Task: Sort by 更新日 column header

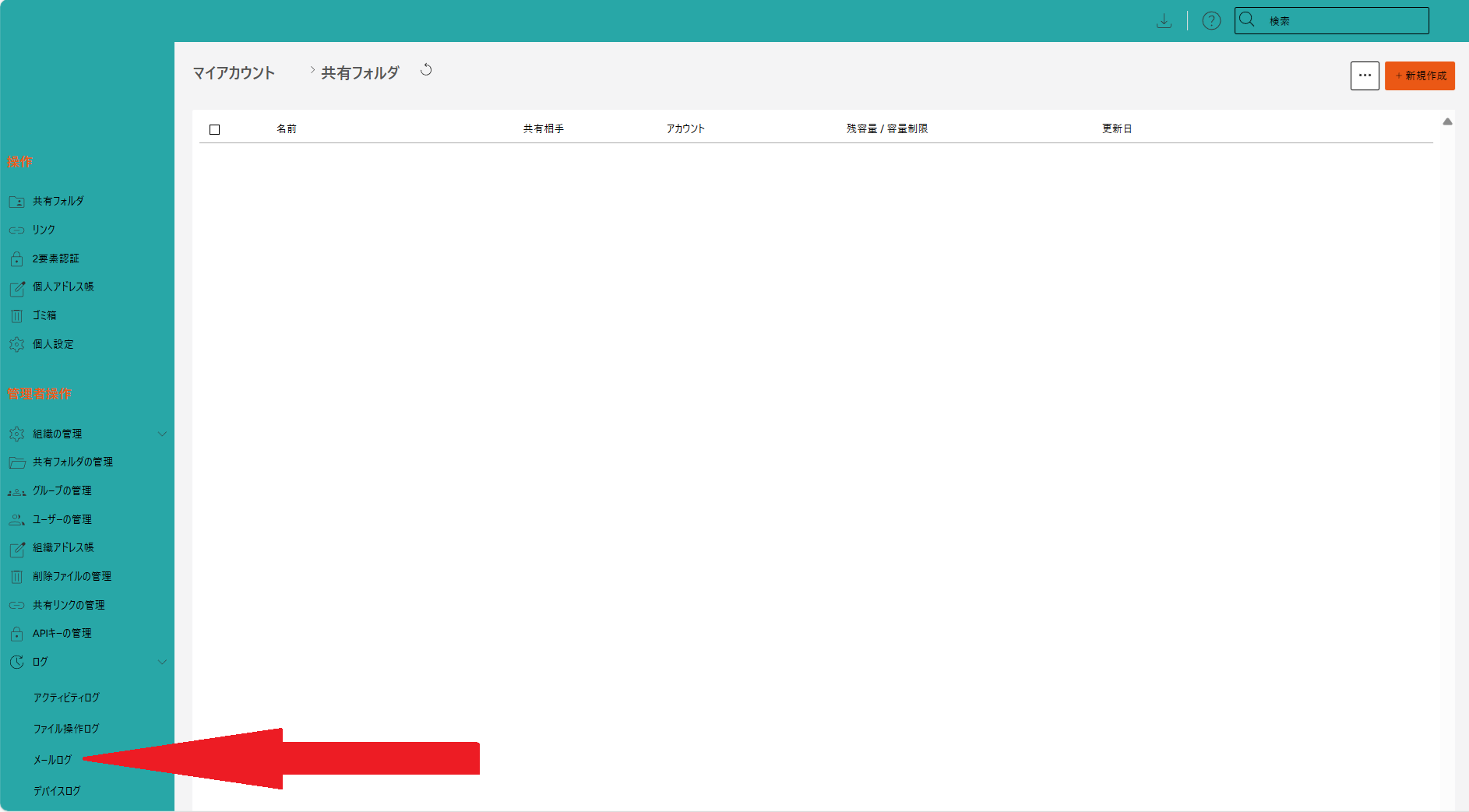Action: click(1117, 128)
